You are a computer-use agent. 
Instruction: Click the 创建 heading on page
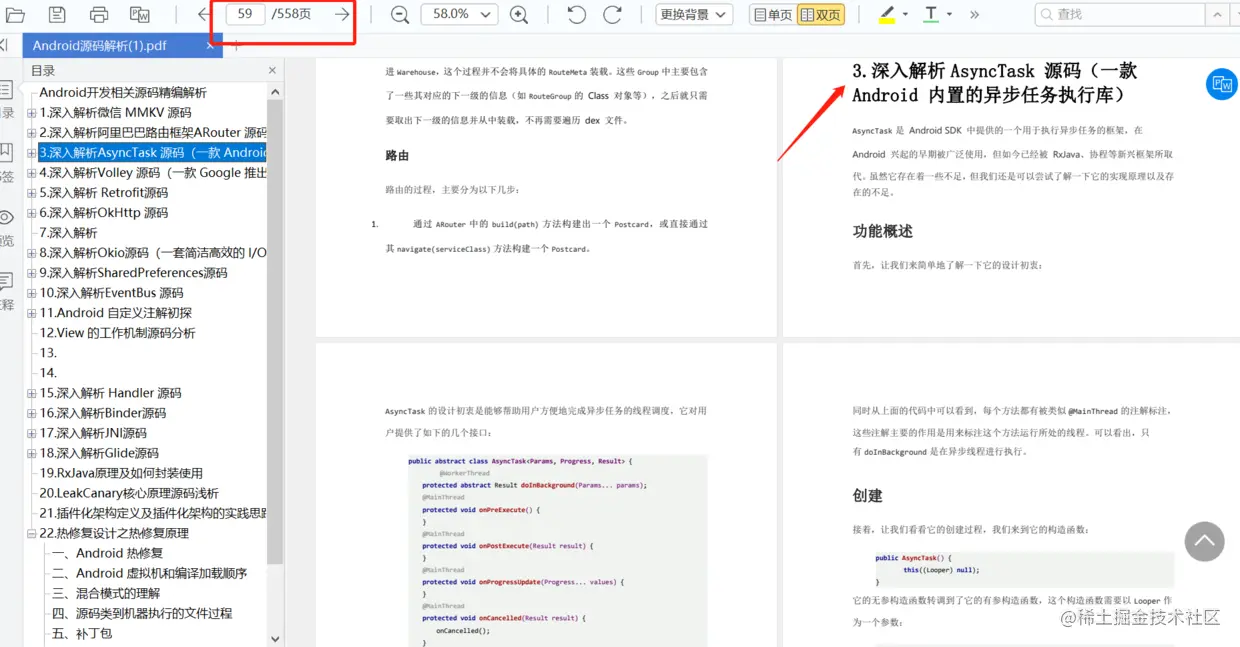pyautogui.click(x=867, y=496)
